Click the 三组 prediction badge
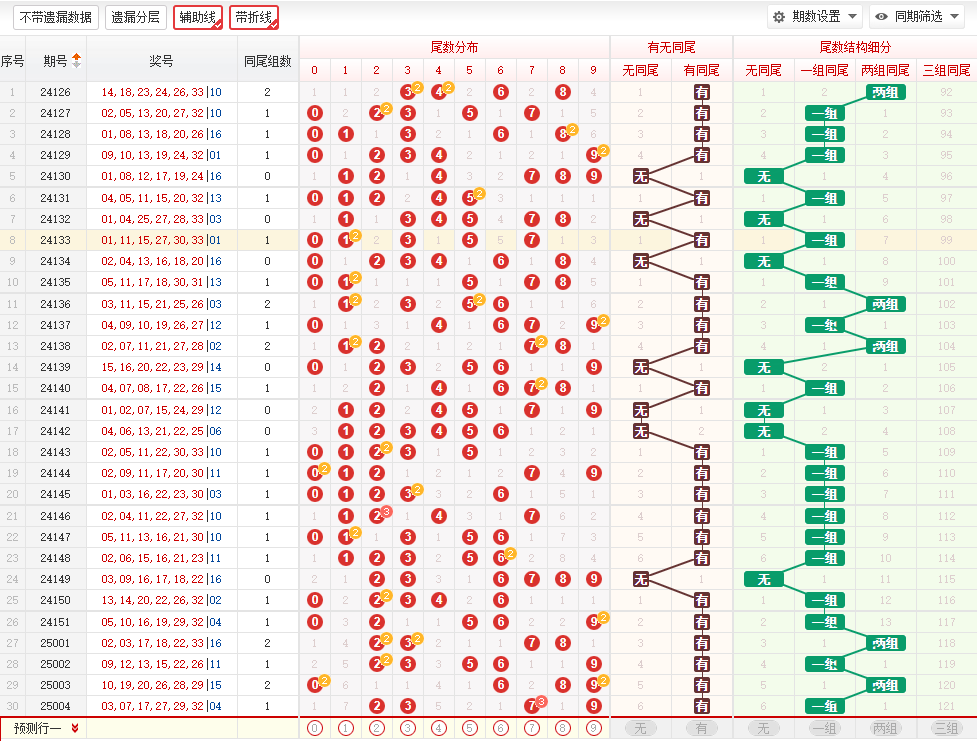The image size is (977, 741). [x=946, y=728]
